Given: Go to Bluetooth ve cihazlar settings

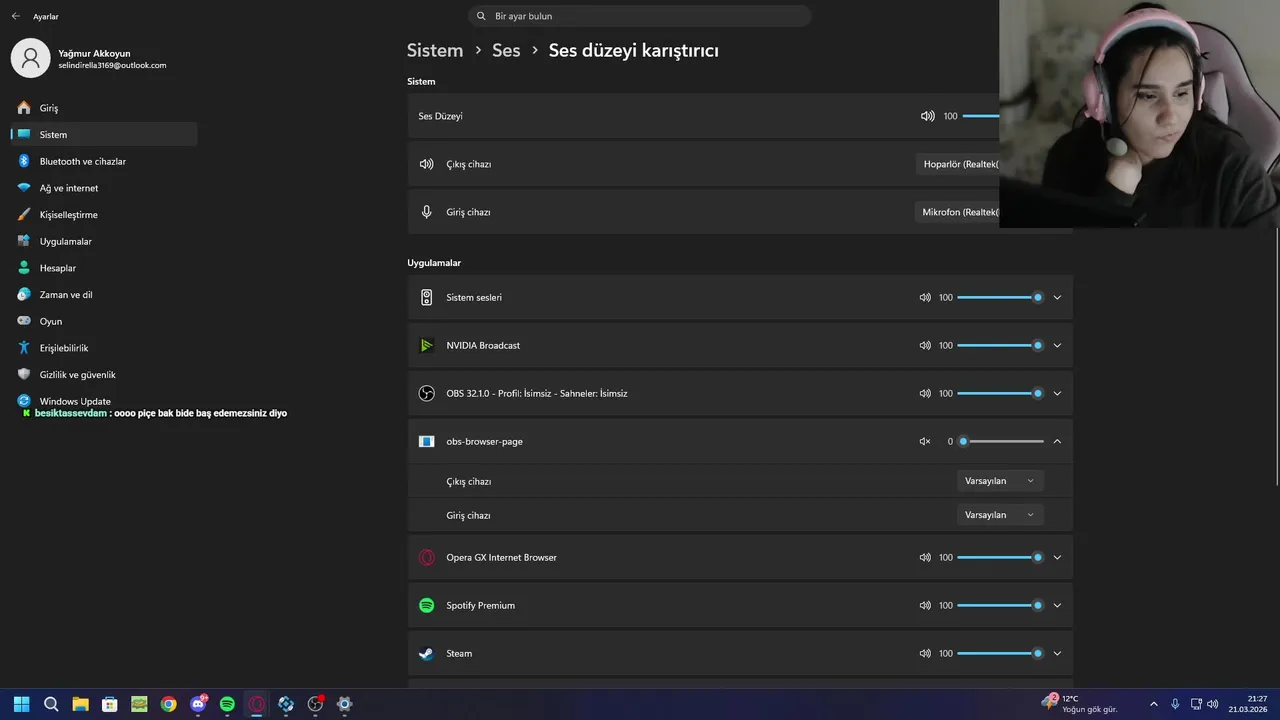Looking at the screenshot, I should click(83, 161).
